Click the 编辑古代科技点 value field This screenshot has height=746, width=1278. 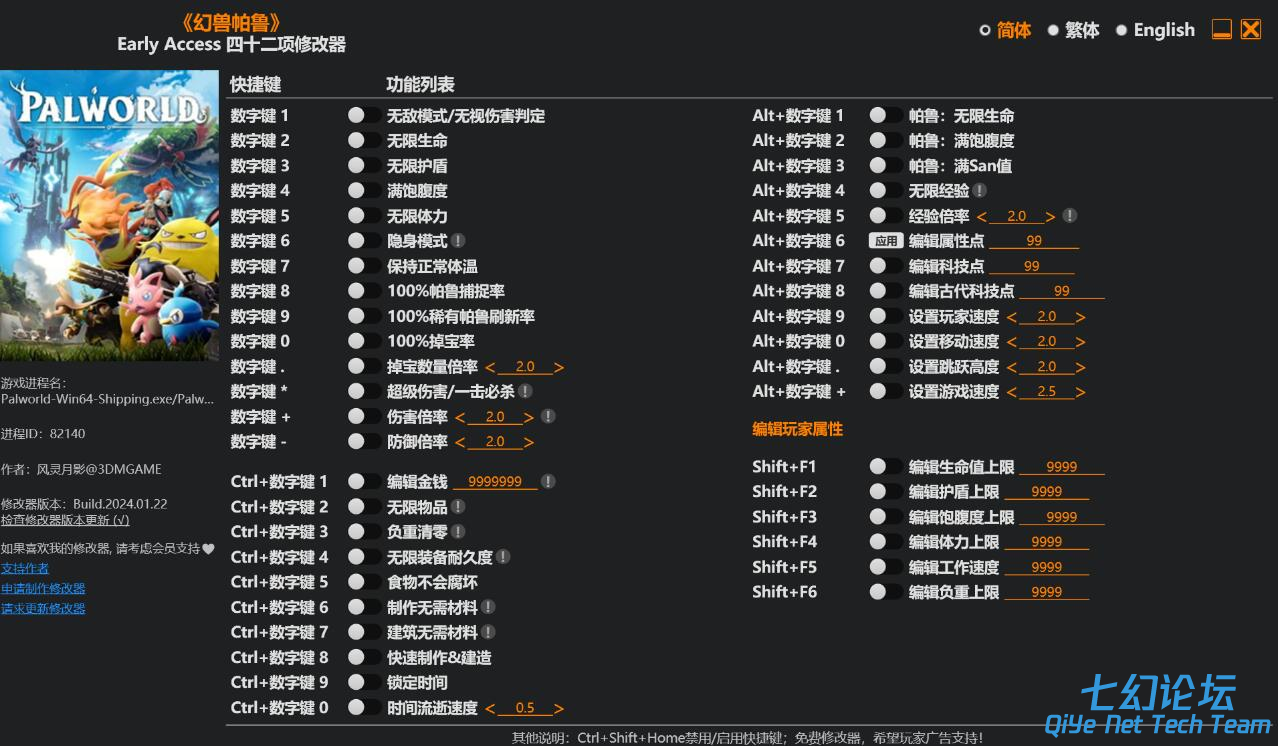tap(1062, 291)
